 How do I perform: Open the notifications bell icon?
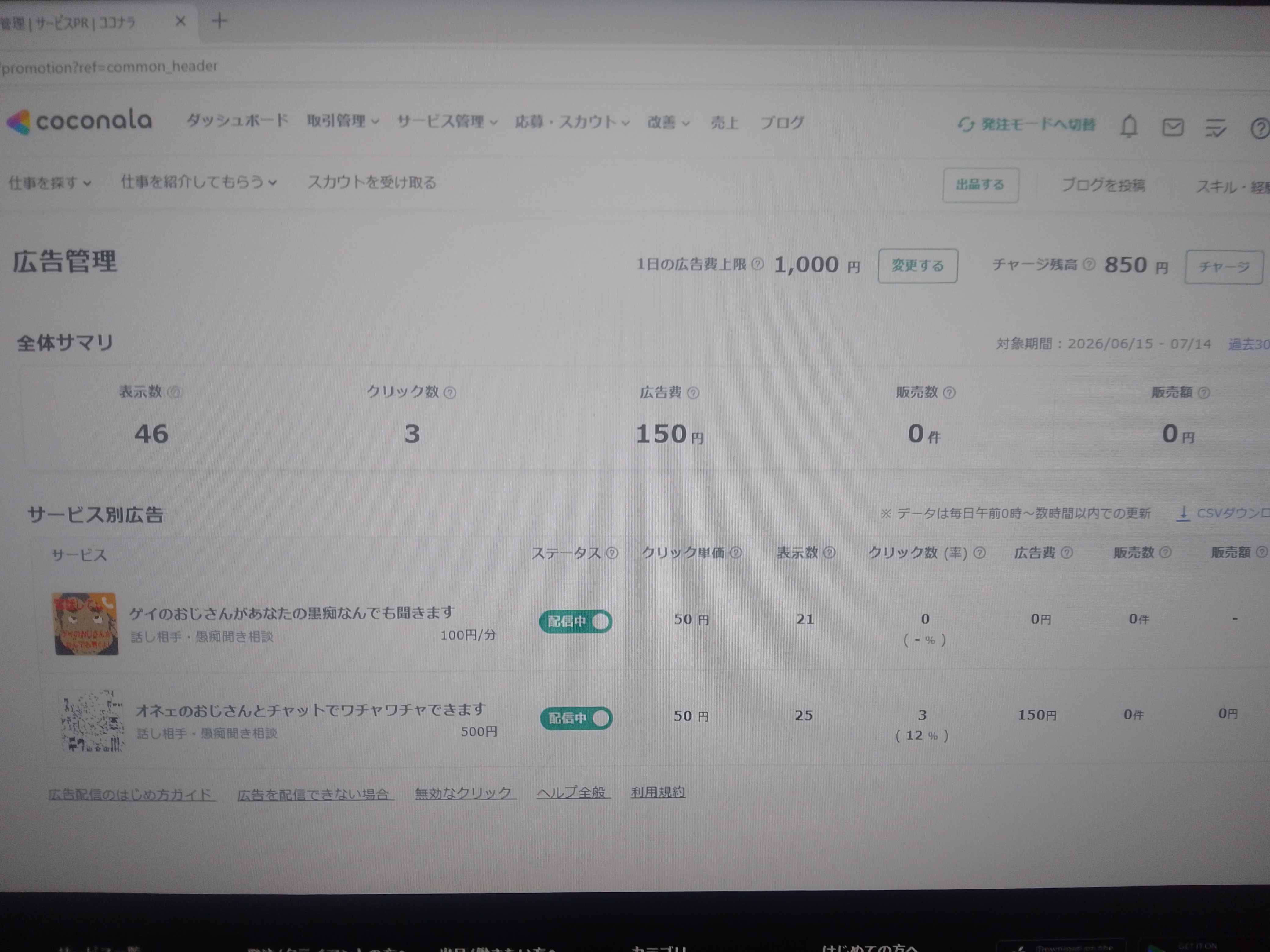pyautogui.click(x=1129, y=126)
